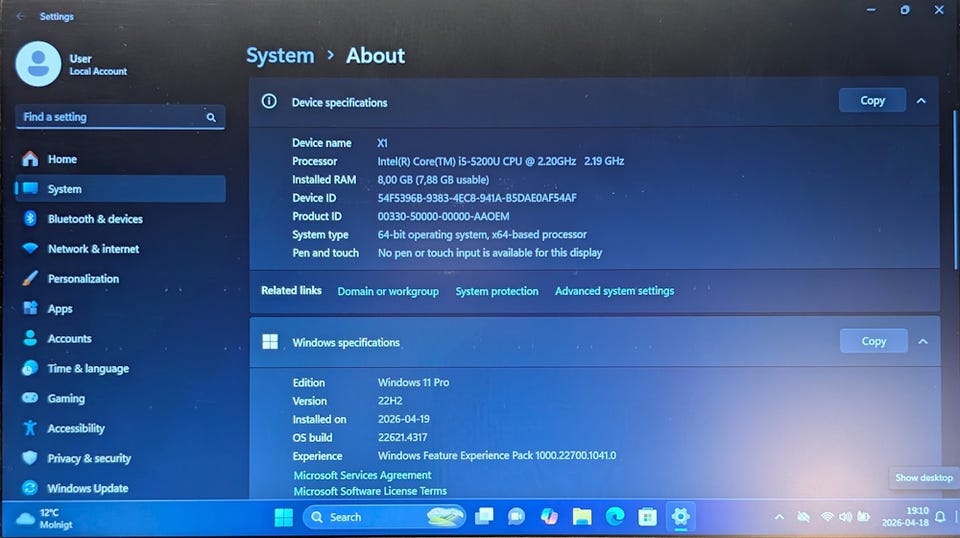Collapse the Windows specifications section
Image resolution: width=960 pixels, height=538 pixels.
coord(923,342)
